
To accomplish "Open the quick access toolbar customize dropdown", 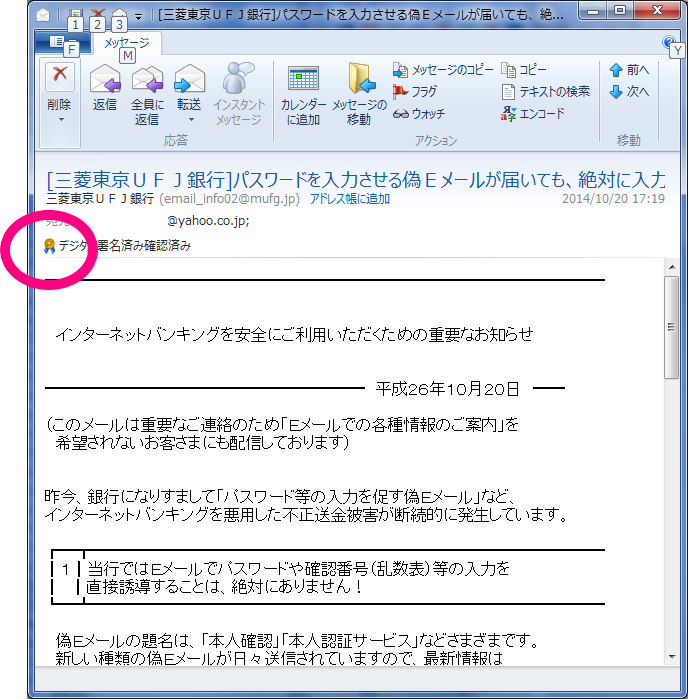I will (x=139, y=17).
